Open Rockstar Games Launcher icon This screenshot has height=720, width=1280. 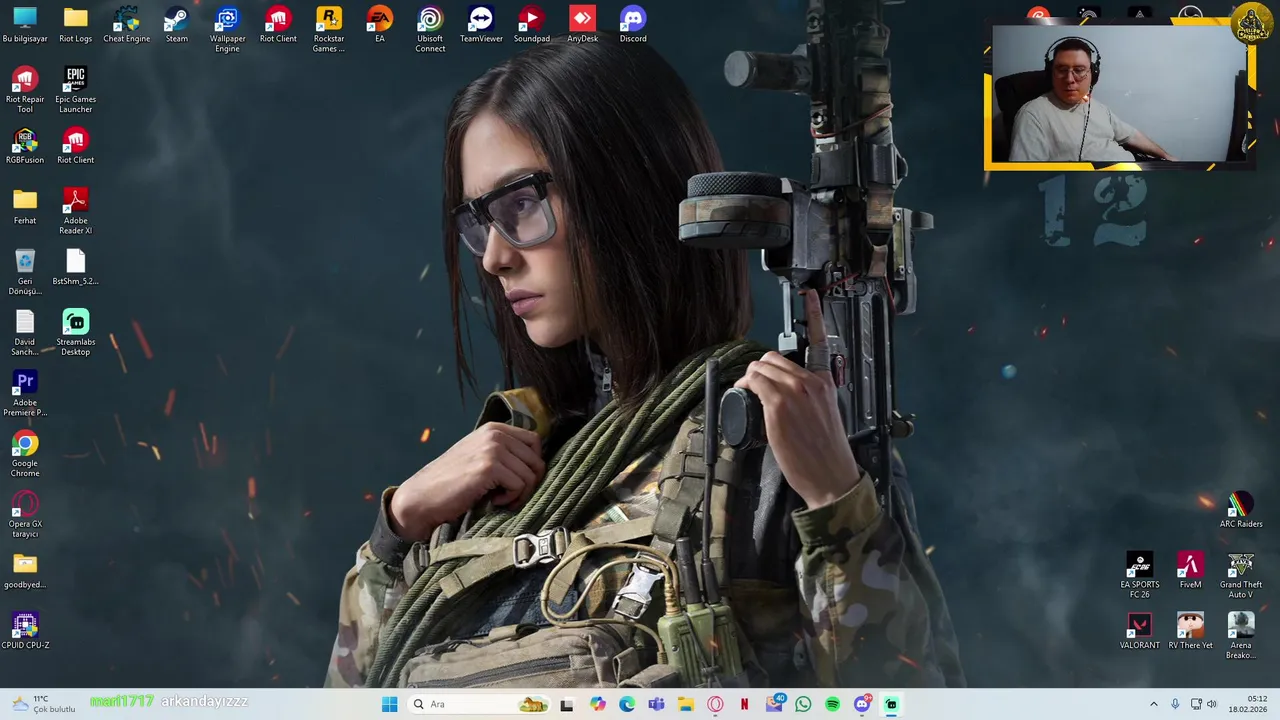tap(328, 30)
